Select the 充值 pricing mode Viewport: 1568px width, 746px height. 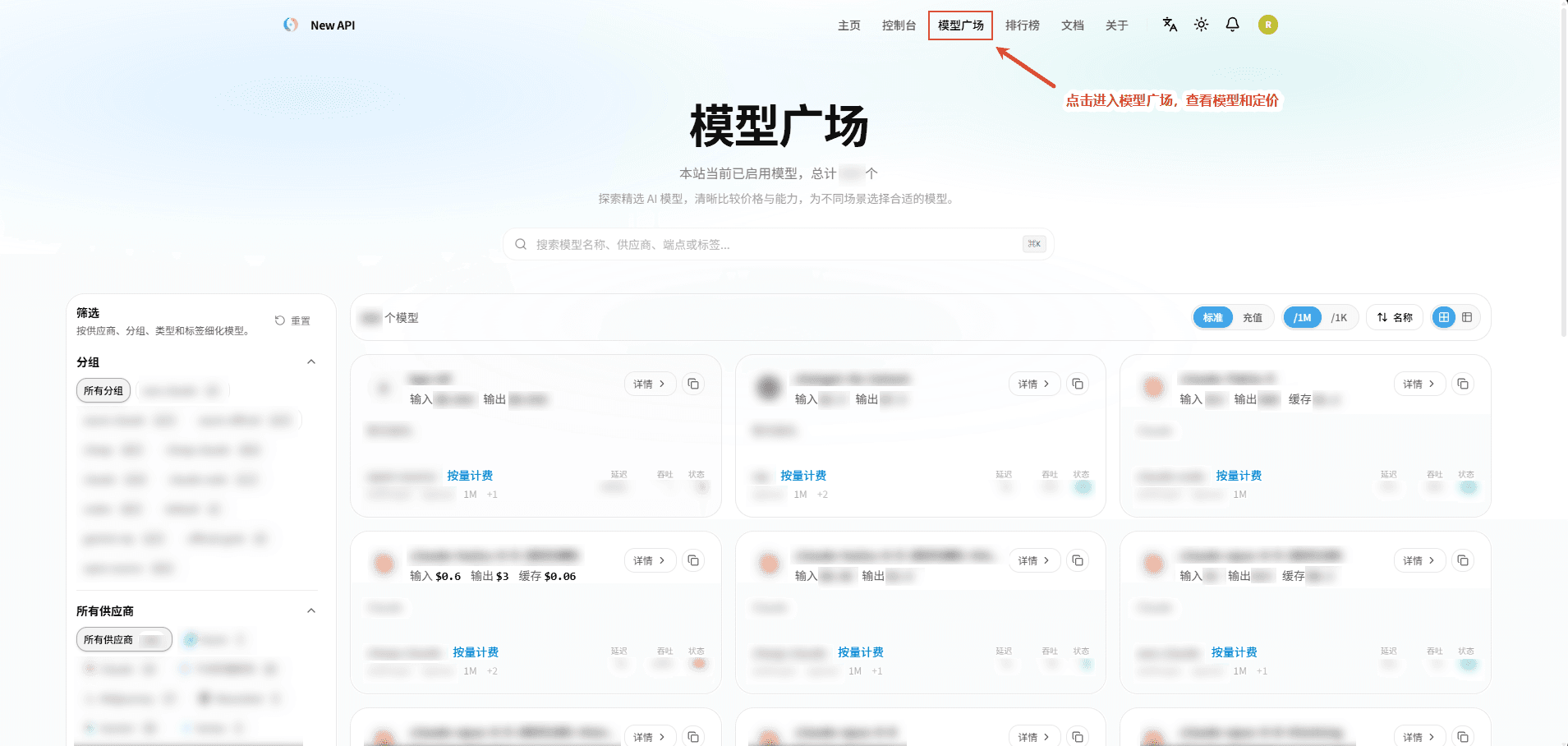click(1253, 318)
